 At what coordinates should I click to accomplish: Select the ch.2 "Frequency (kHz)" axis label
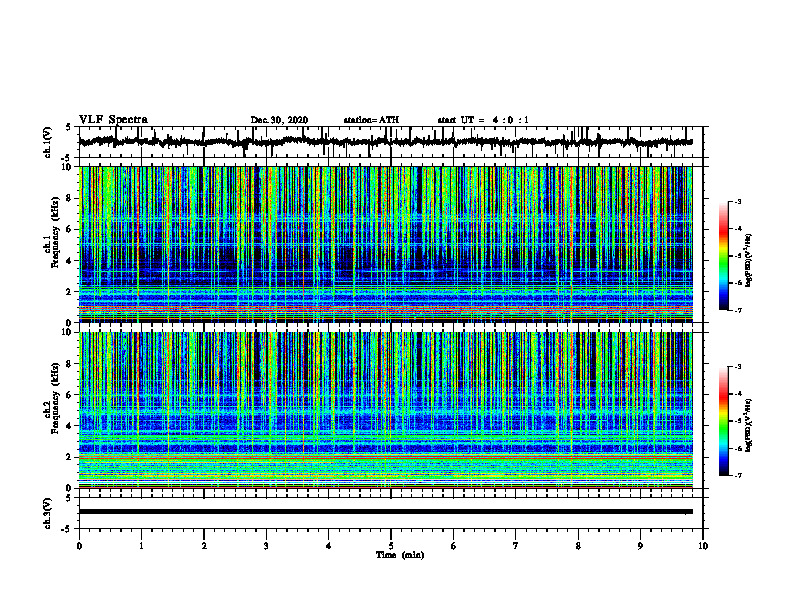point(56,398)
